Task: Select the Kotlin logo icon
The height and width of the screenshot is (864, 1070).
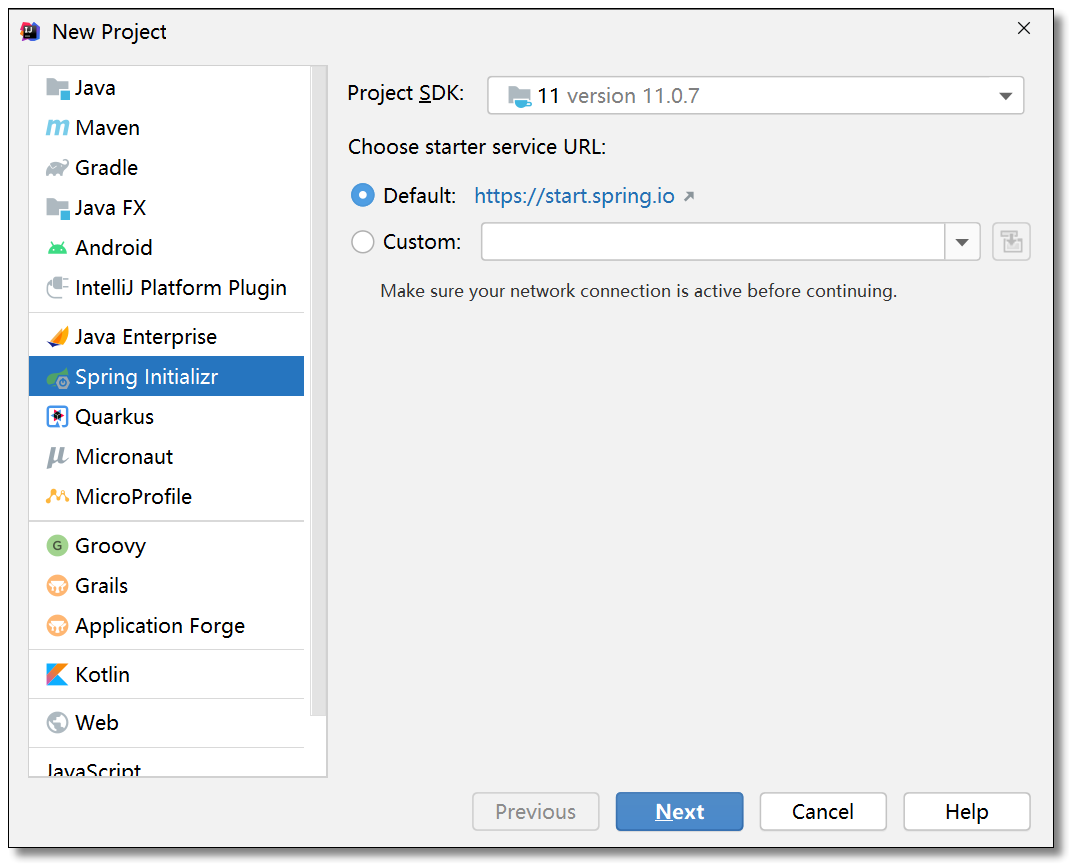Action: tap(58, 675)
